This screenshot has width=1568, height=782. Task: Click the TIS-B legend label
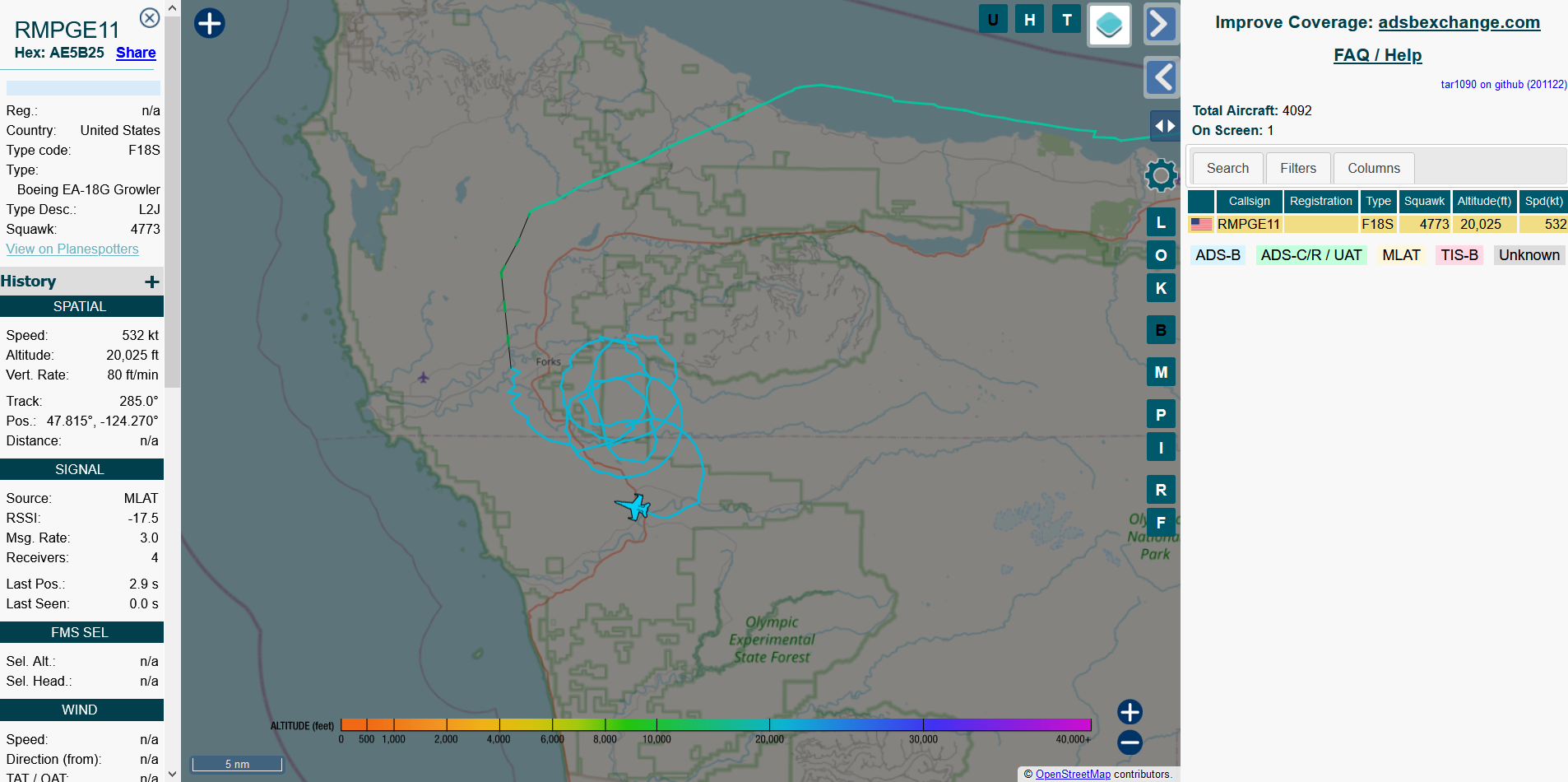pos(1459,255)
